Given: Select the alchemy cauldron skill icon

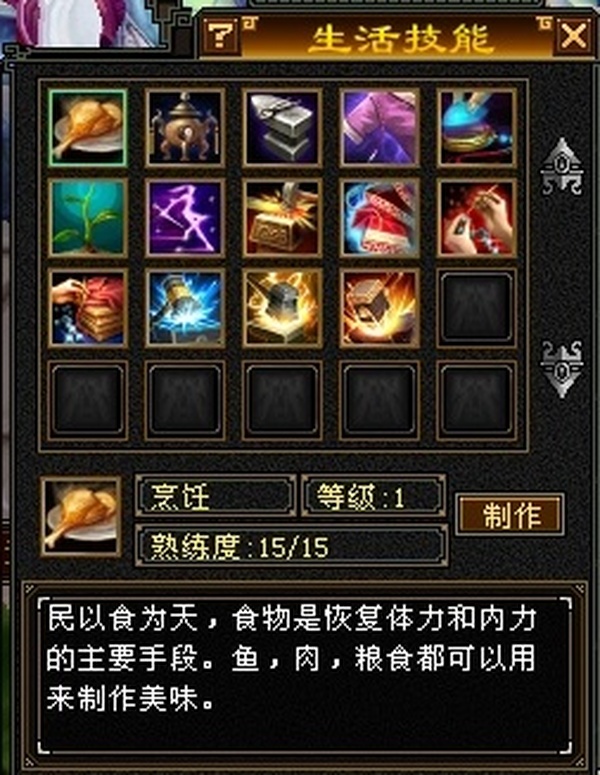Looking at the screenshot, I should tap(185, 128).
